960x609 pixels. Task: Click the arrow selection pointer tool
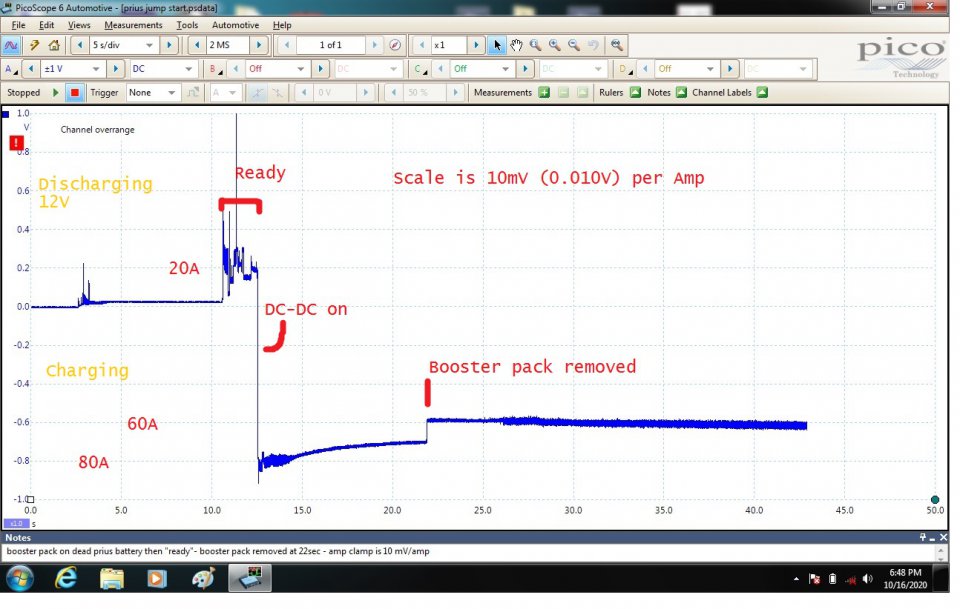click(497, 45)
